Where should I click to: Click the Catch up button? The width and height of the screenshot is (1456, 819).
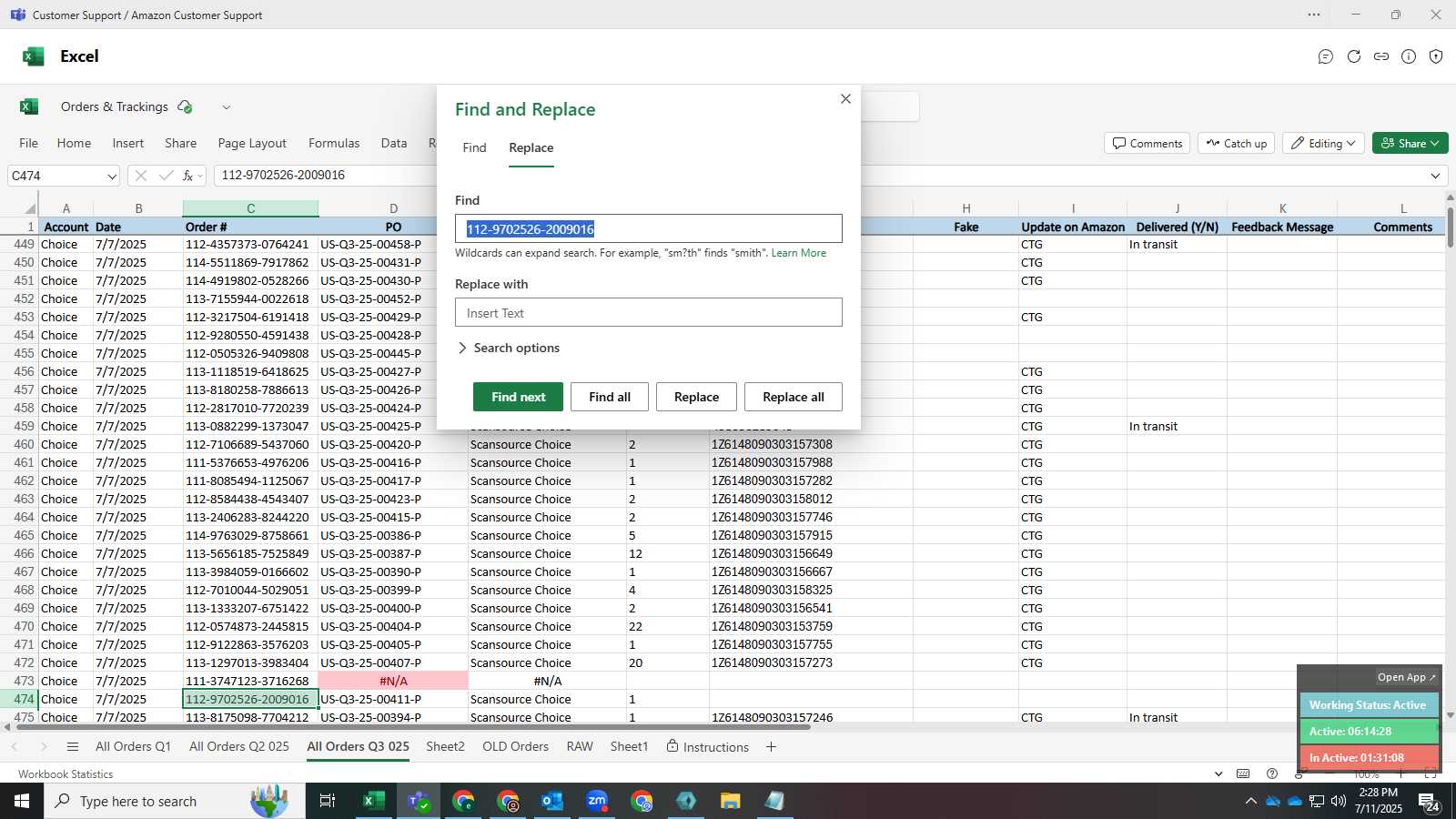pyautogui.click(x=1237, y=143)
